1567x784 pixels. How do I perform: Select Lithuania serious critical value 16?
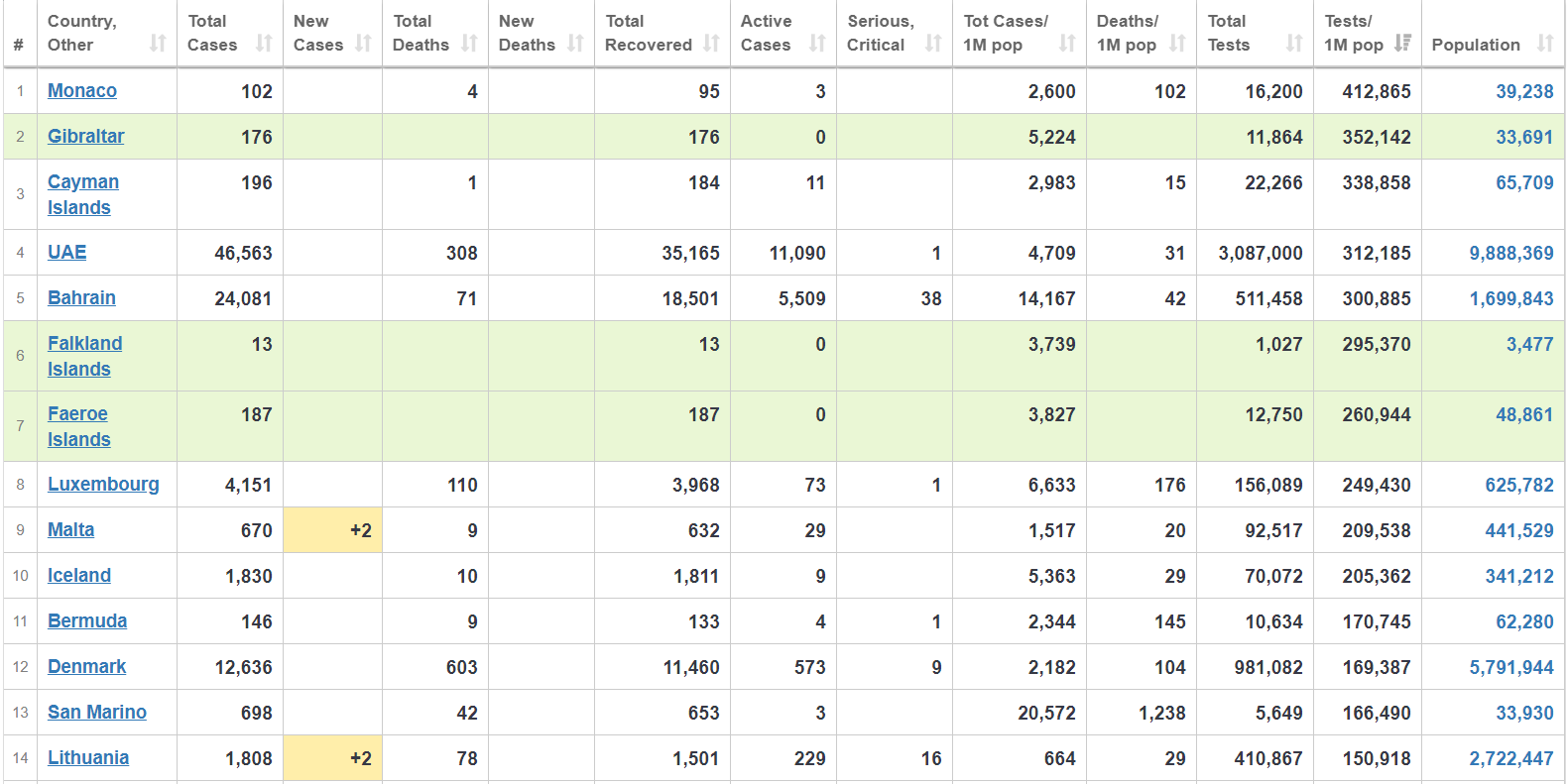(x=931, y=758)
